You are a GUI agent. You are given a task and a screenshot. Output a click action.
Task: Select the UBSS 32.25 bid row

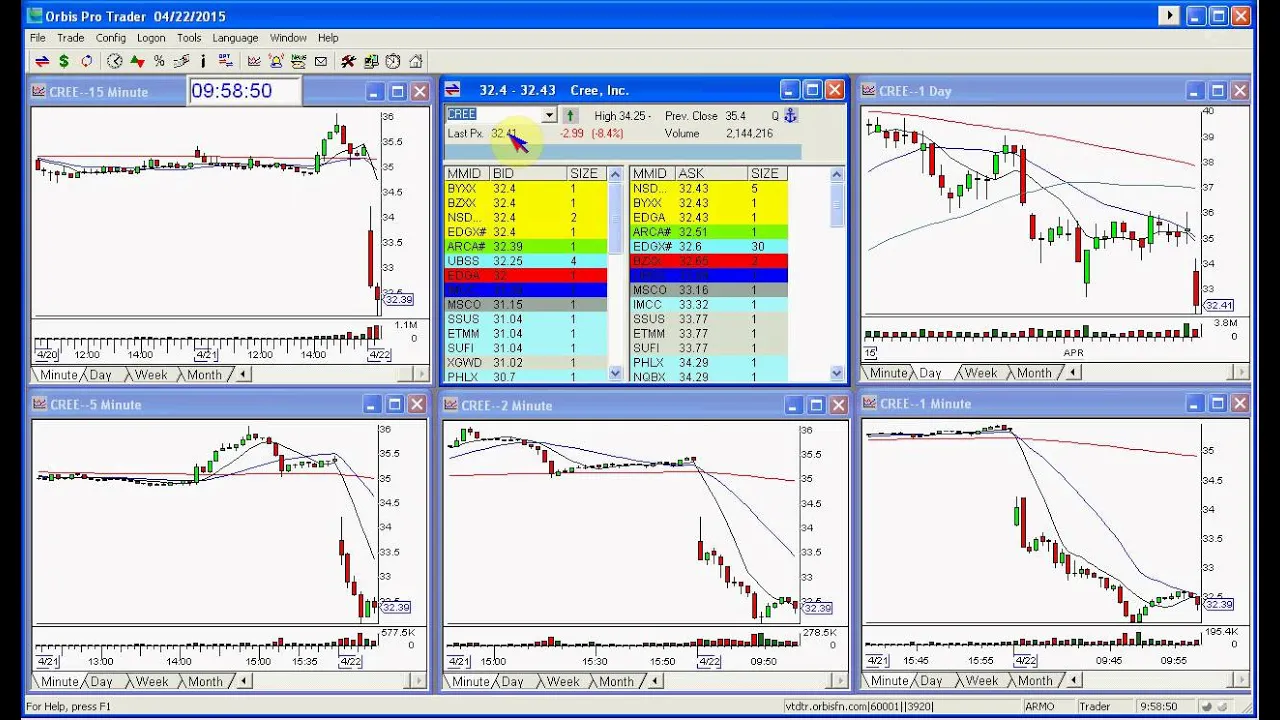[526, 261]
